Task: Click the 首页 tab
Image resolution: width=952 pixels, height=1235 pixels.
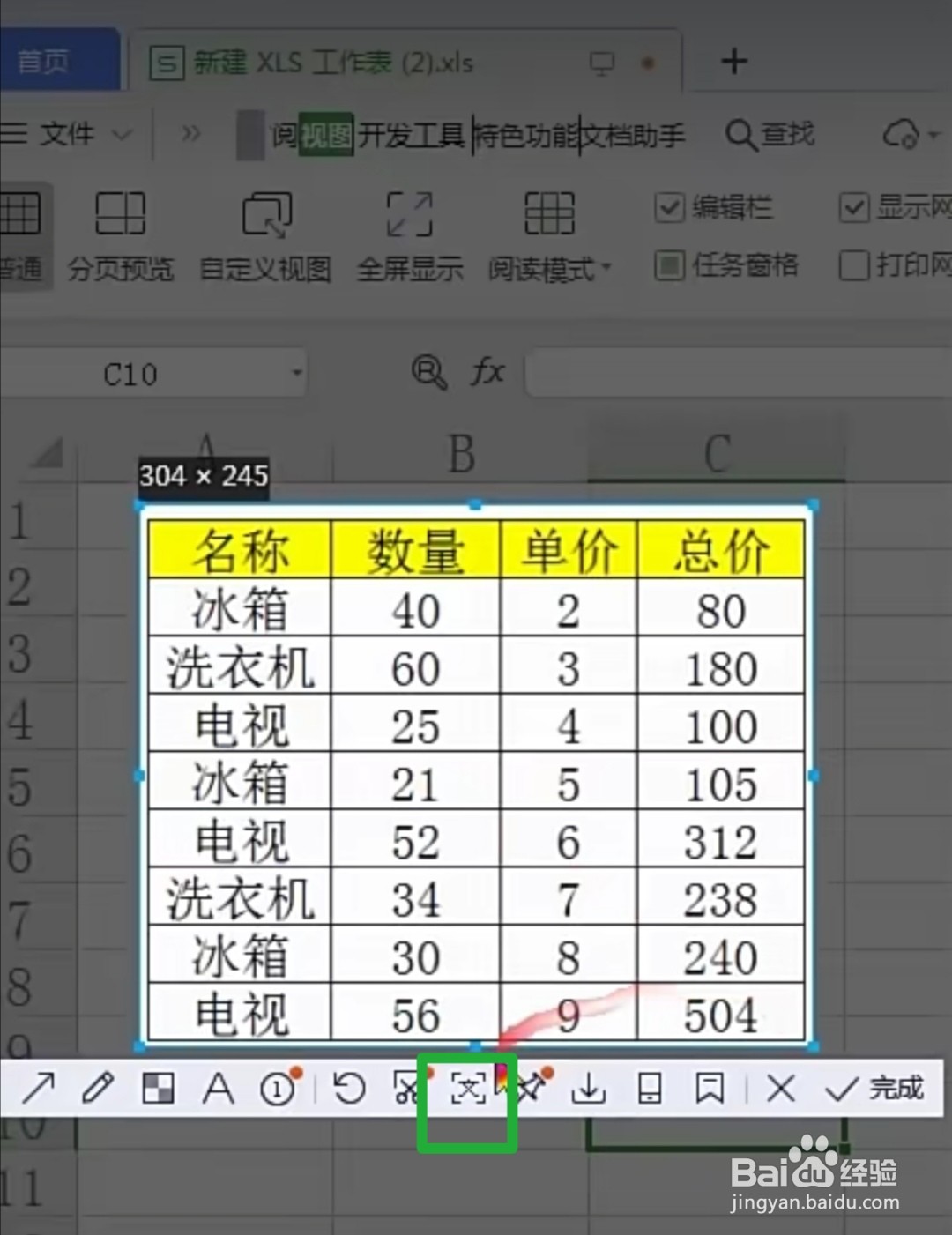Action: pos(42,62)
